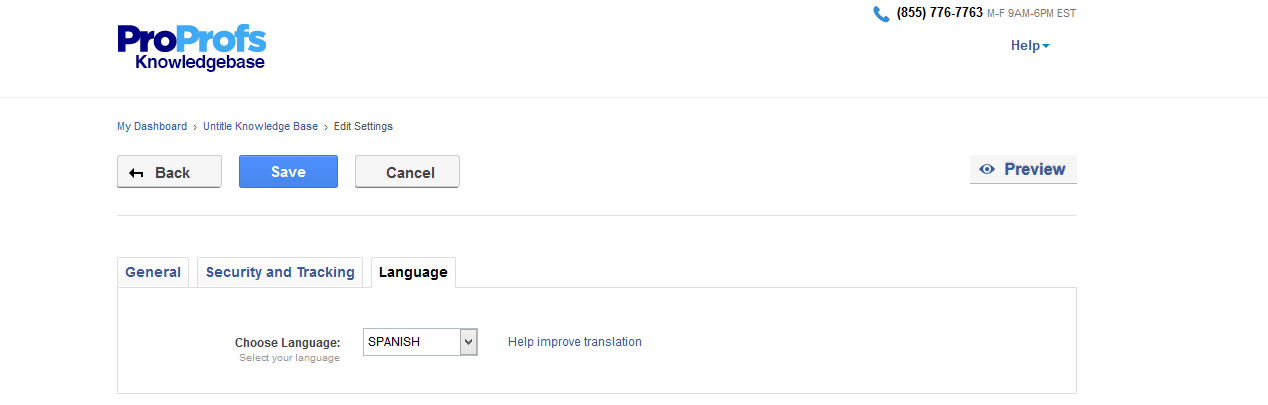
Task: Go back using the Back button
Action: [x=169, y=172]
